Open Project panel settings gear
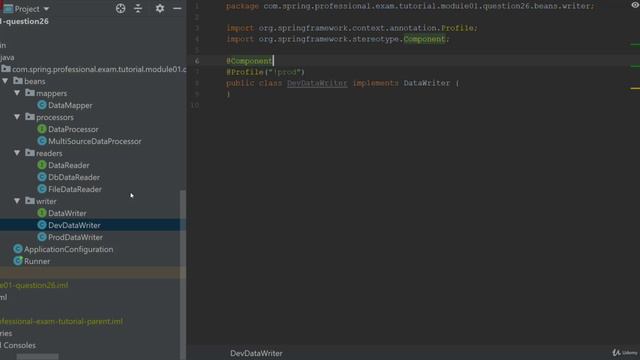 click(x=160, y=8)
